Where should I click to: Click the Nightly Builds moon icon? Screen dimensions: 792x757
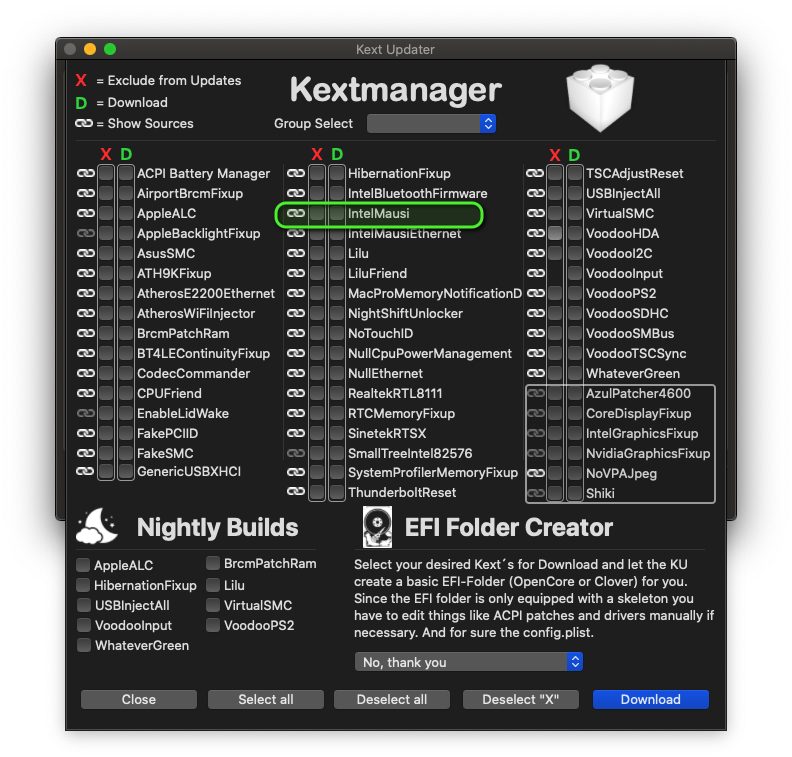coord(97,526)
